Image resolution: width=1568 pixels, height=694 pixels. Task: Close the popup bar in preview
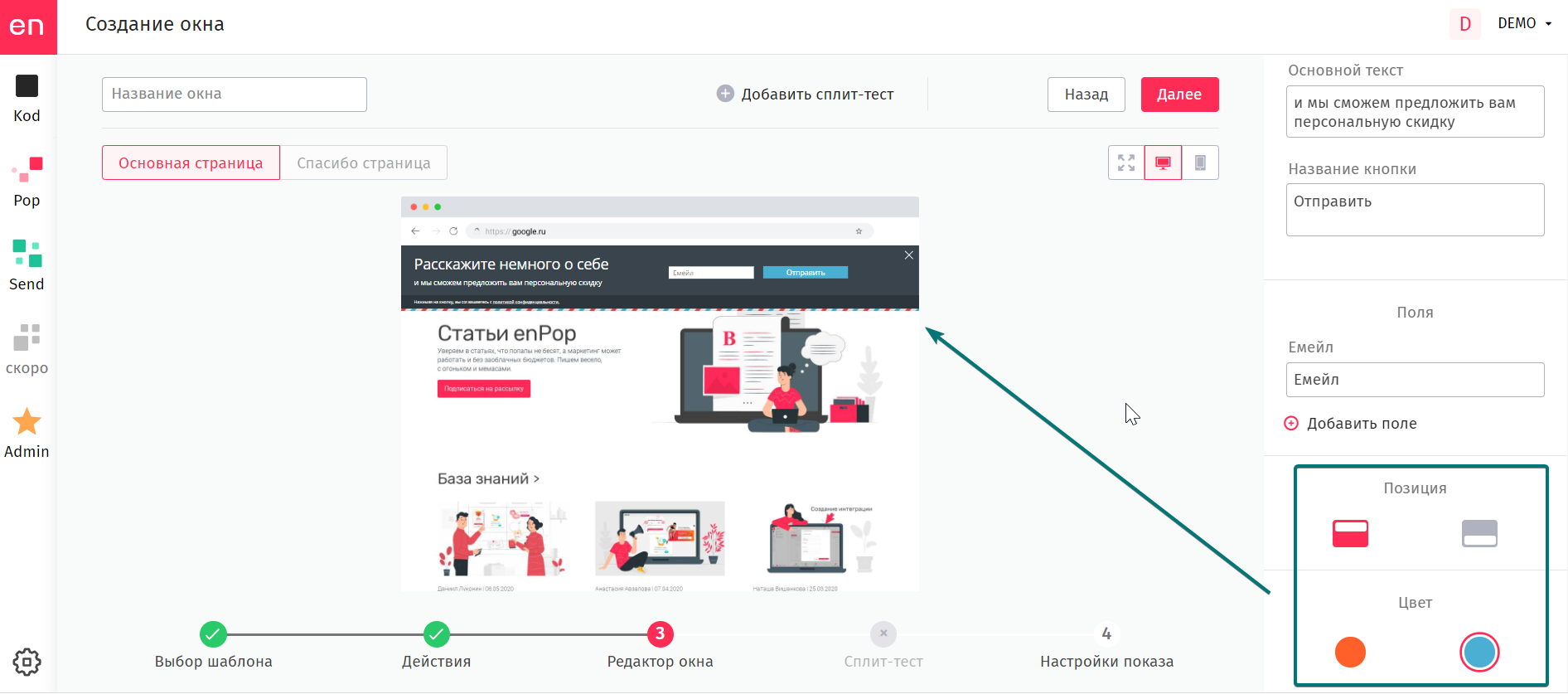909,255
